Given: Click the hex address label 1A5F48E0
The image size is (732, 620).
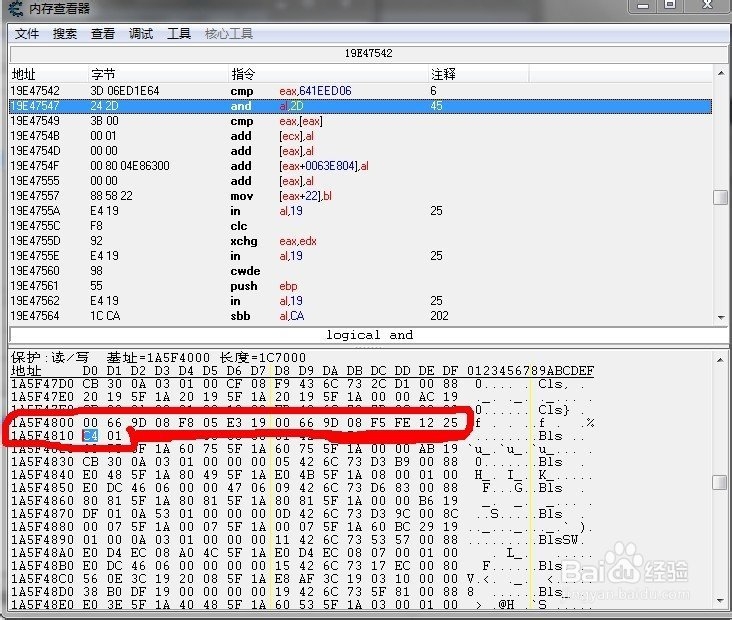Looking at the screenshot, I should 42,605.
